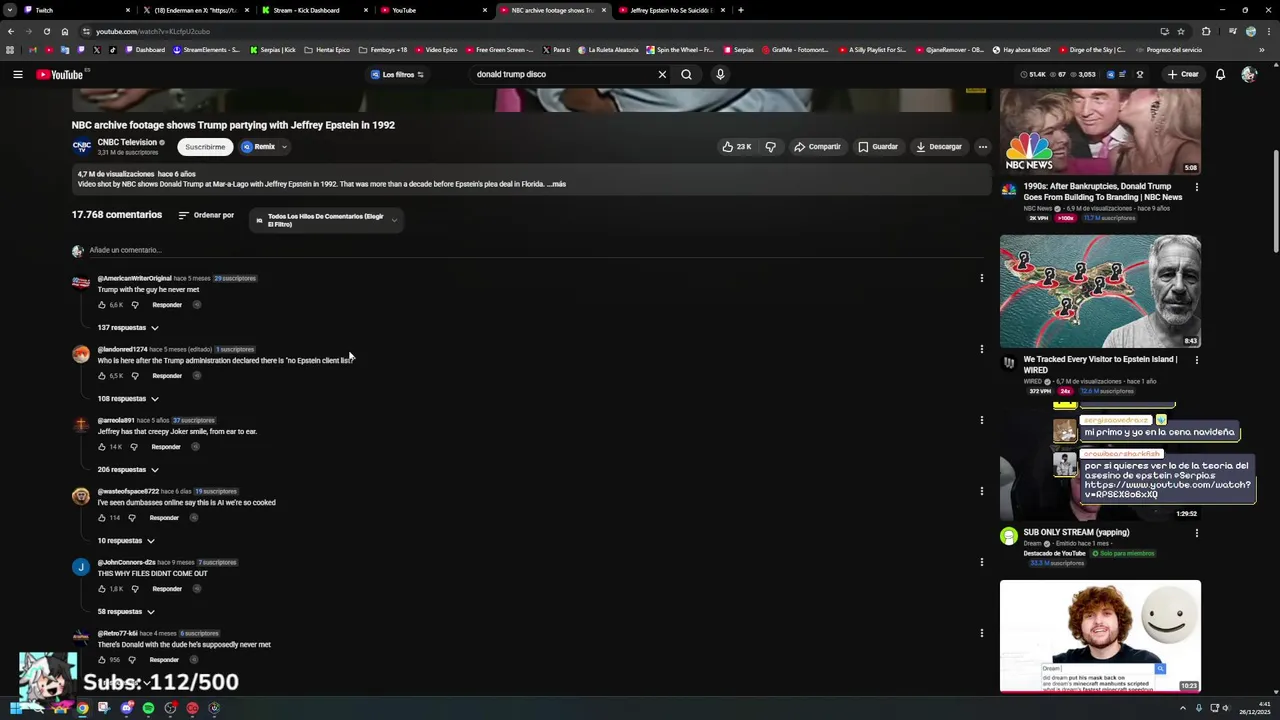Open the Todos Los Hilos De Comentarios filter
Image resolution: width=1280 pixels, height=720 pixels.
(326, 220)
